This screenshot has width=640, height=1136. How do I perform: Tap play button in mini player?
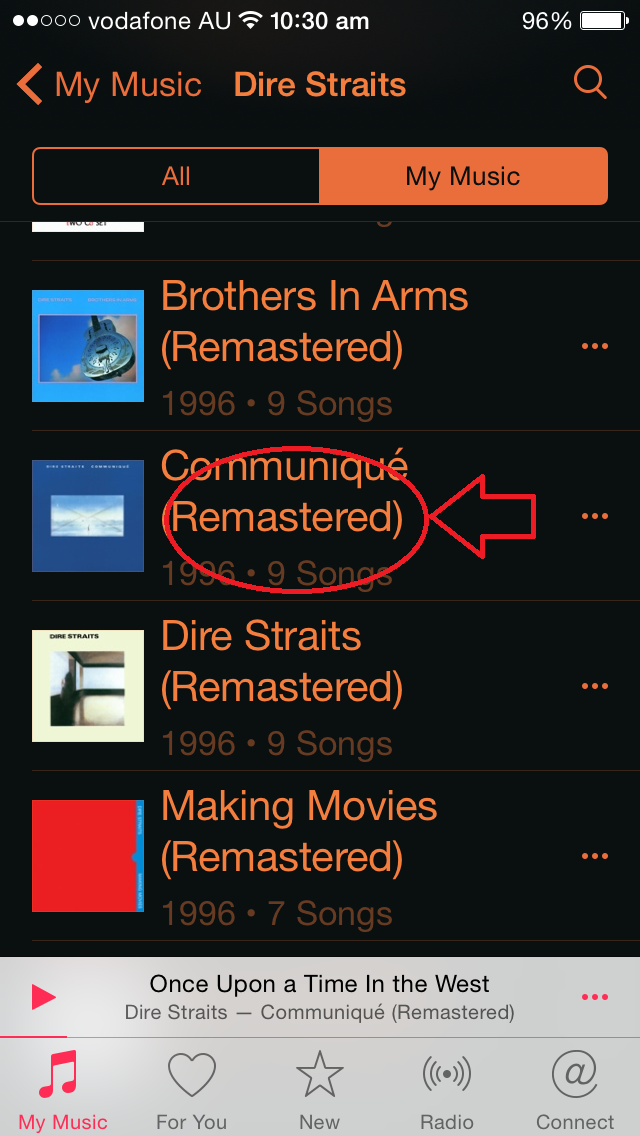click(43, 998)
